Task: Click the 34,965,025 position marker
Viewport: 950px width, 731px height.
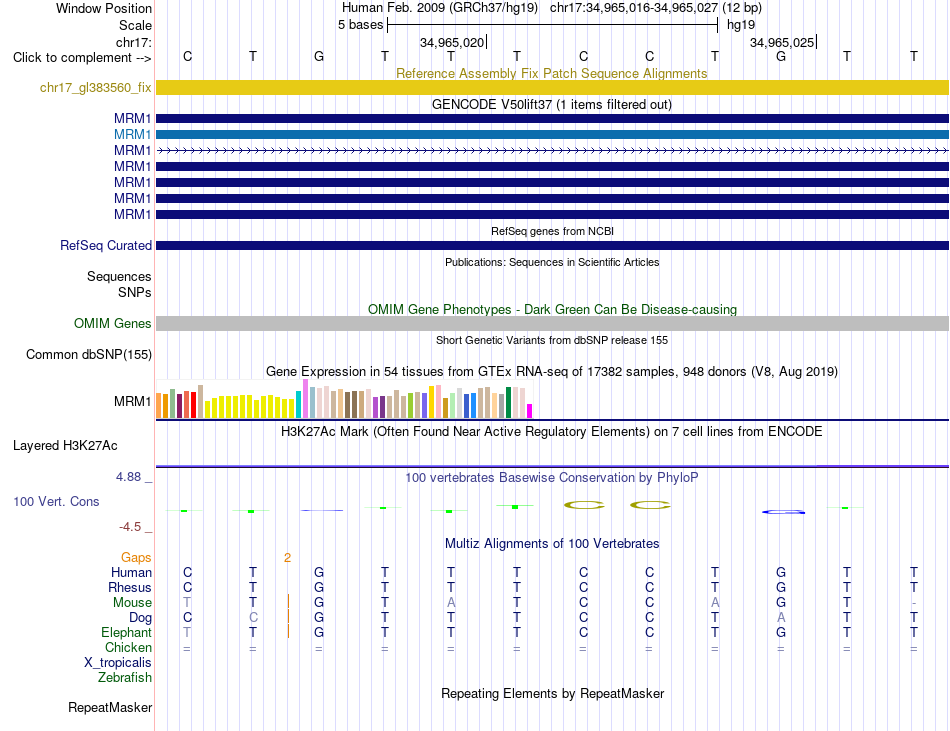Action: click(782, 42)
